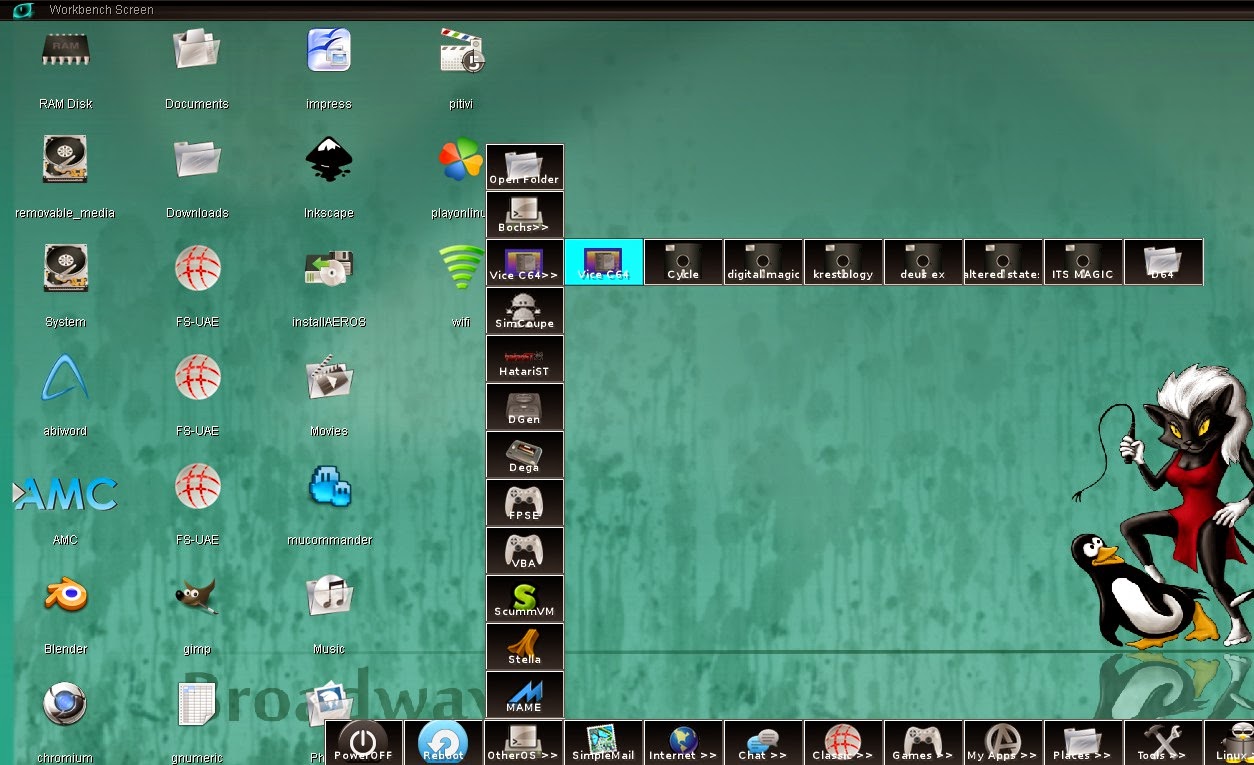Open the playonlinux desktop icon

pyautogui.click(x=461, y=159)
